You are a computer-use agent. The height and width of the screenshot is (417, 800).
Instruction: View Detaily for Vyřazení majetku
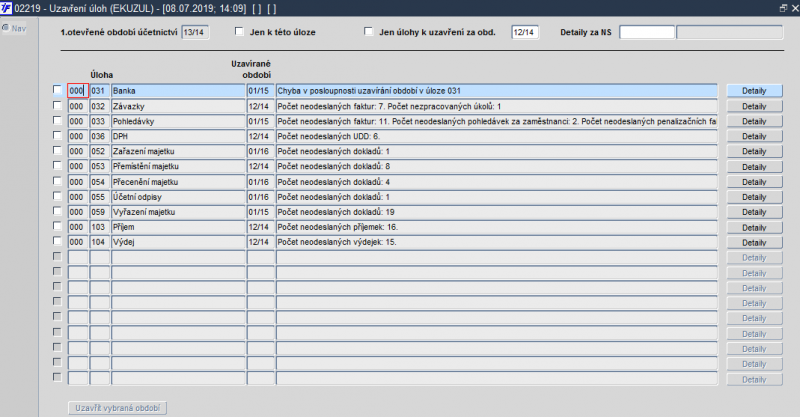(754, 212)
